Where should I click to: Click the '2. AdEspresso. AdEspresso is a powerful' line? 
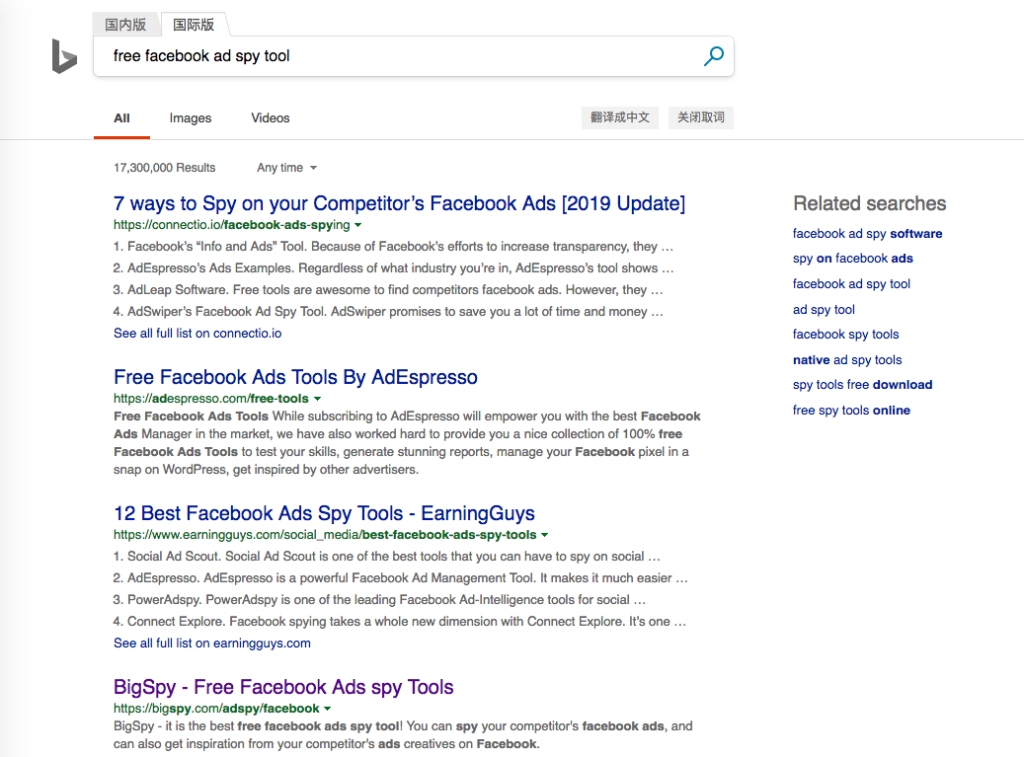400,578
